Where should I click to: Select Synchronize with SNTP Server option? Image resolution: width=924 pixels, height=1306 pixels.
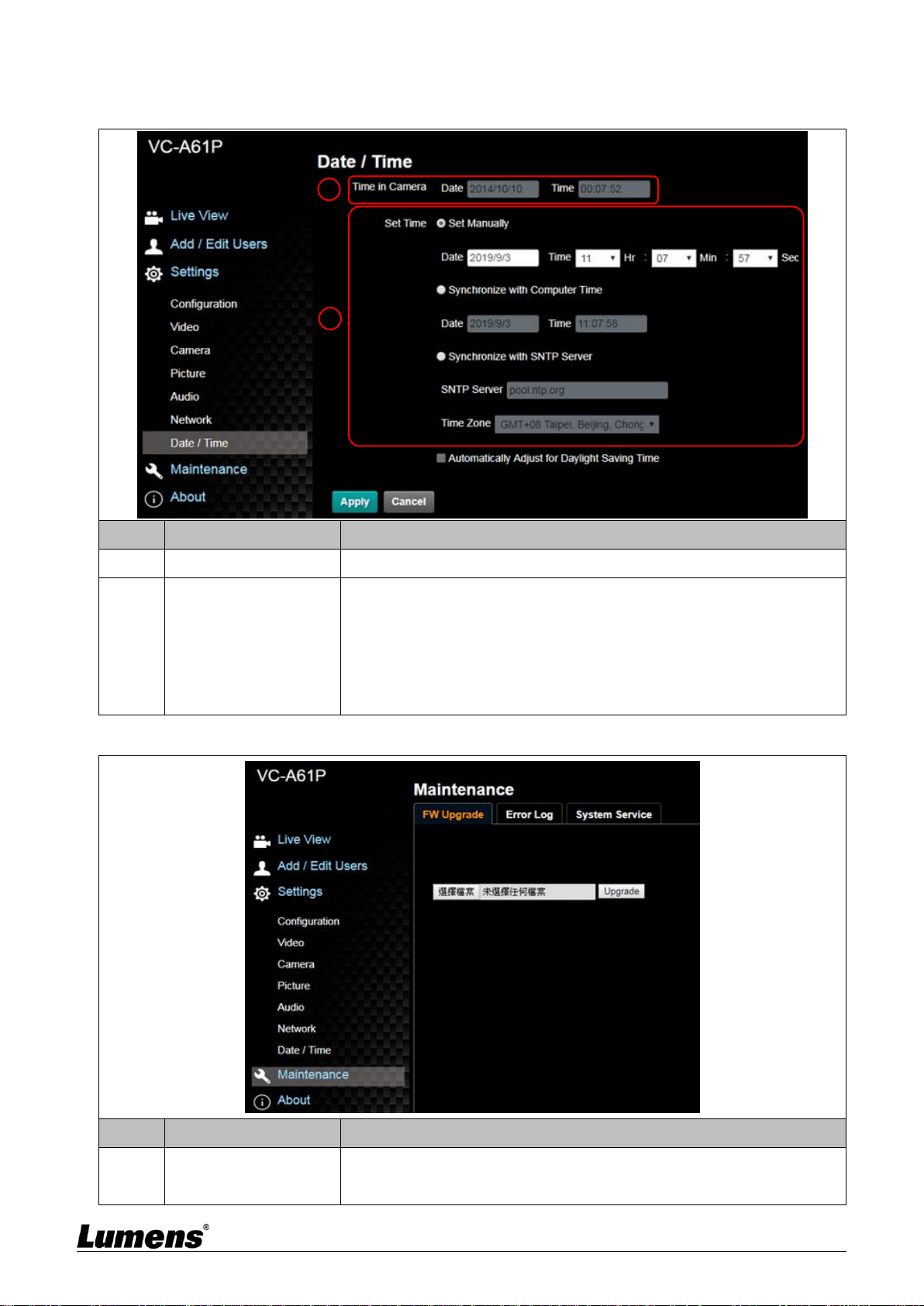click(441, 357)
